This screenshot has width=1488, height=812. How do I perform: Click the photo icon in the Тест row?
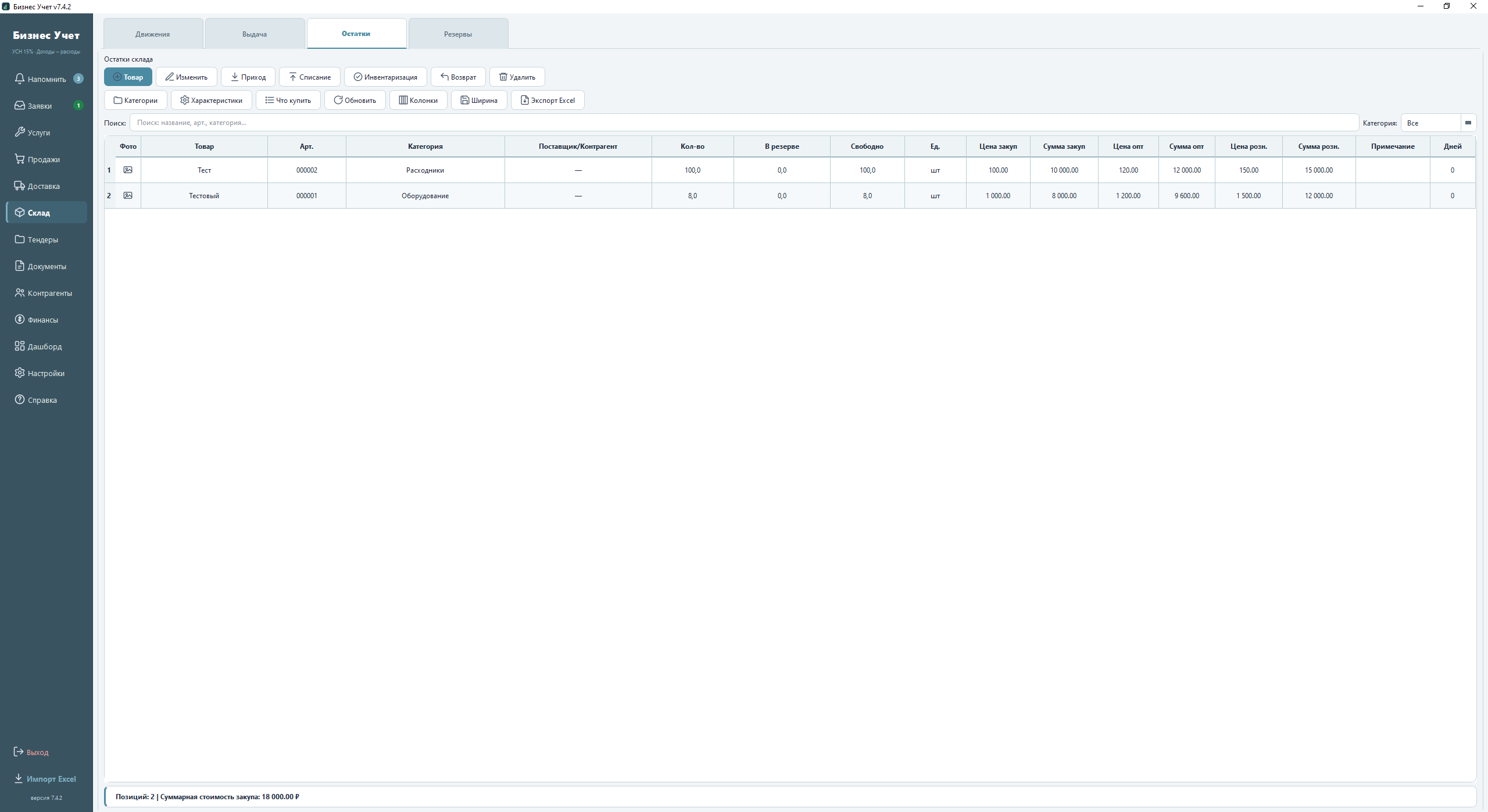(x=128, y=170)
